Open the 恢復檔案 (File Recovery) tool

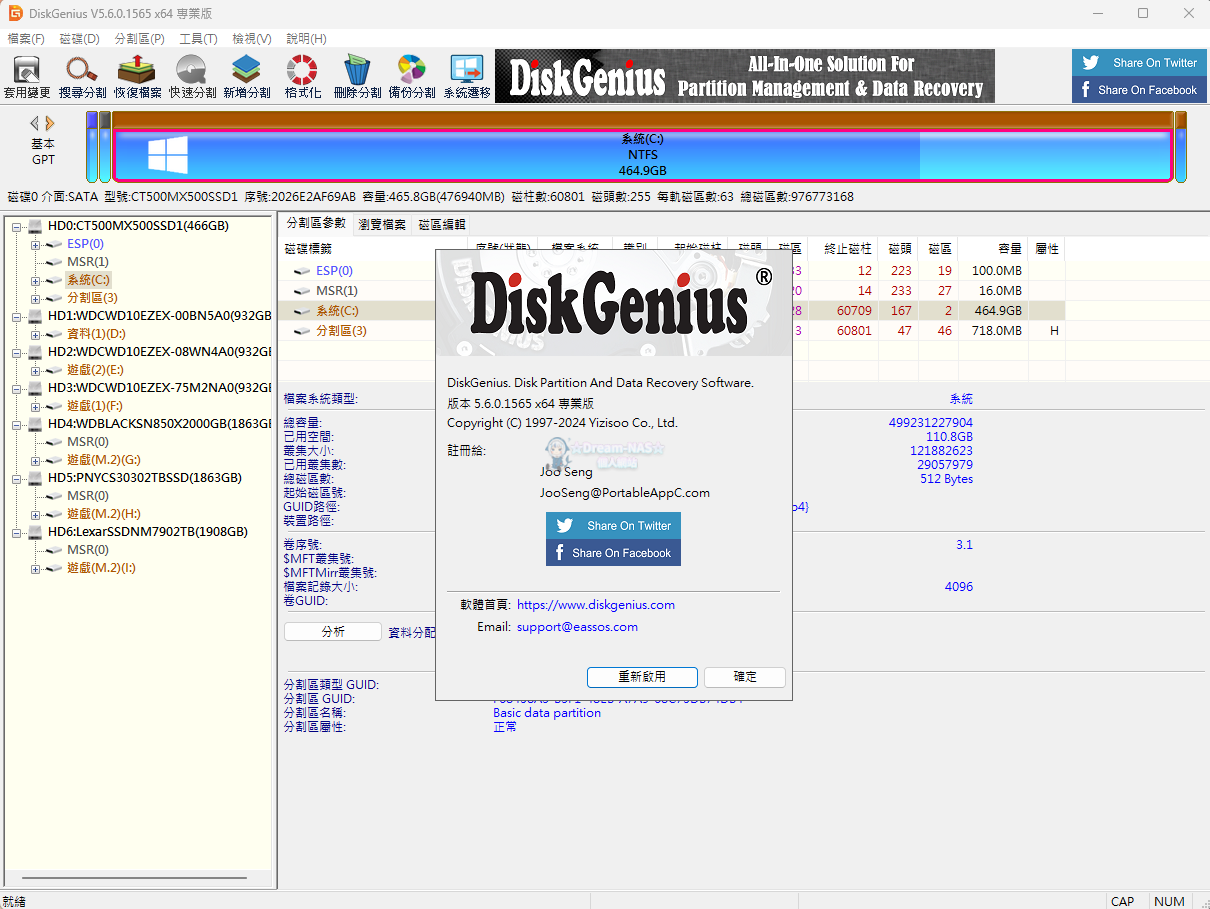coord(135,75)
